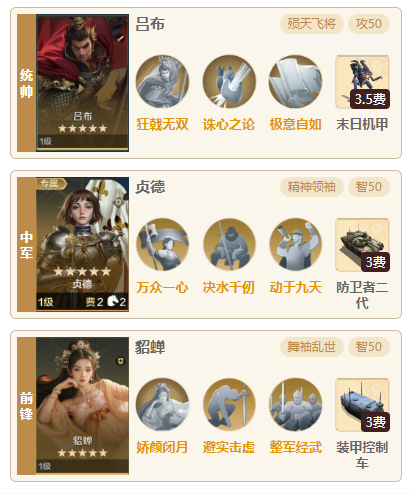Click the 攻50 attribute badge

[x=369, y=24]
